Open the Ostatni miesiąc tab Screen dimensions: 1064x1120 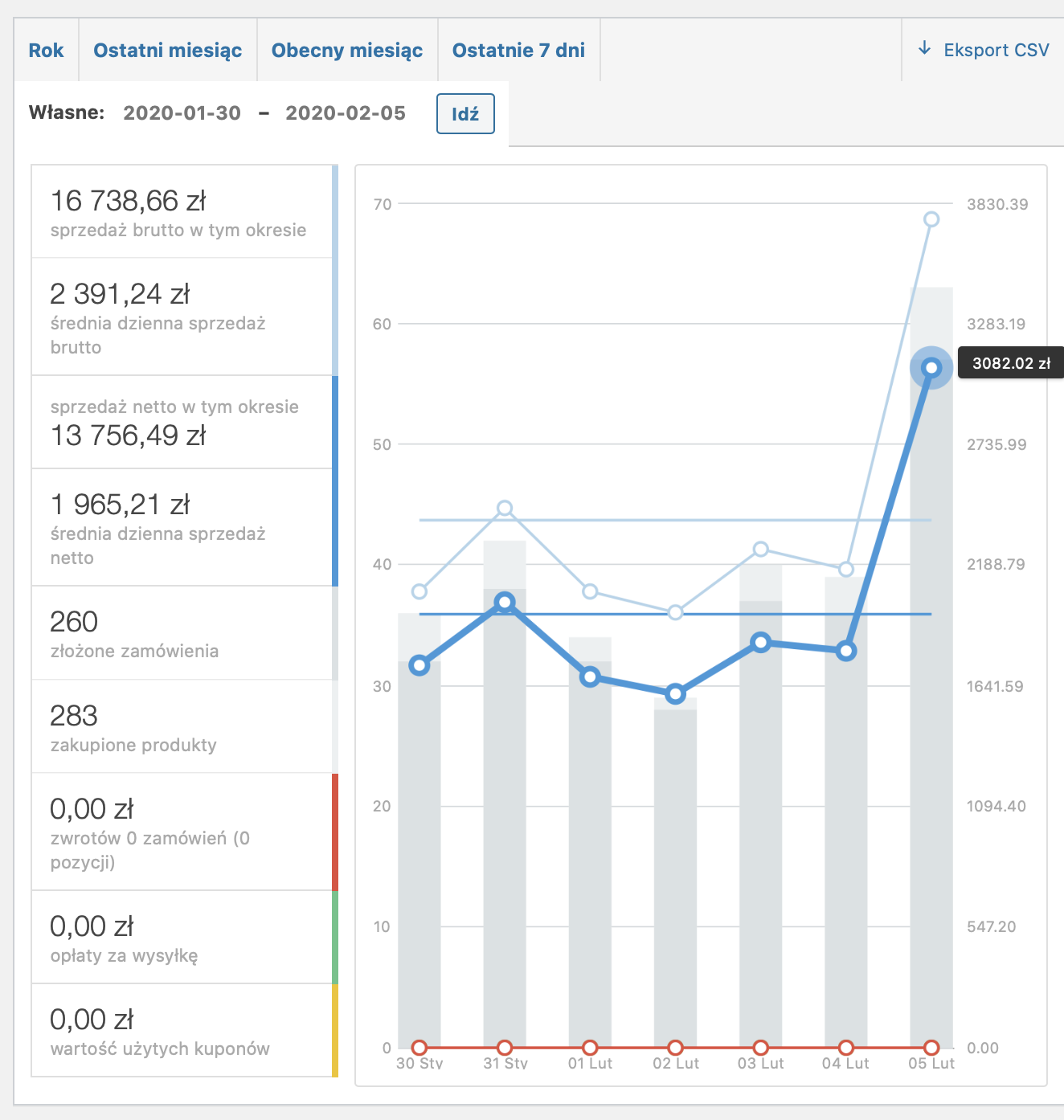tap(167, 51)
